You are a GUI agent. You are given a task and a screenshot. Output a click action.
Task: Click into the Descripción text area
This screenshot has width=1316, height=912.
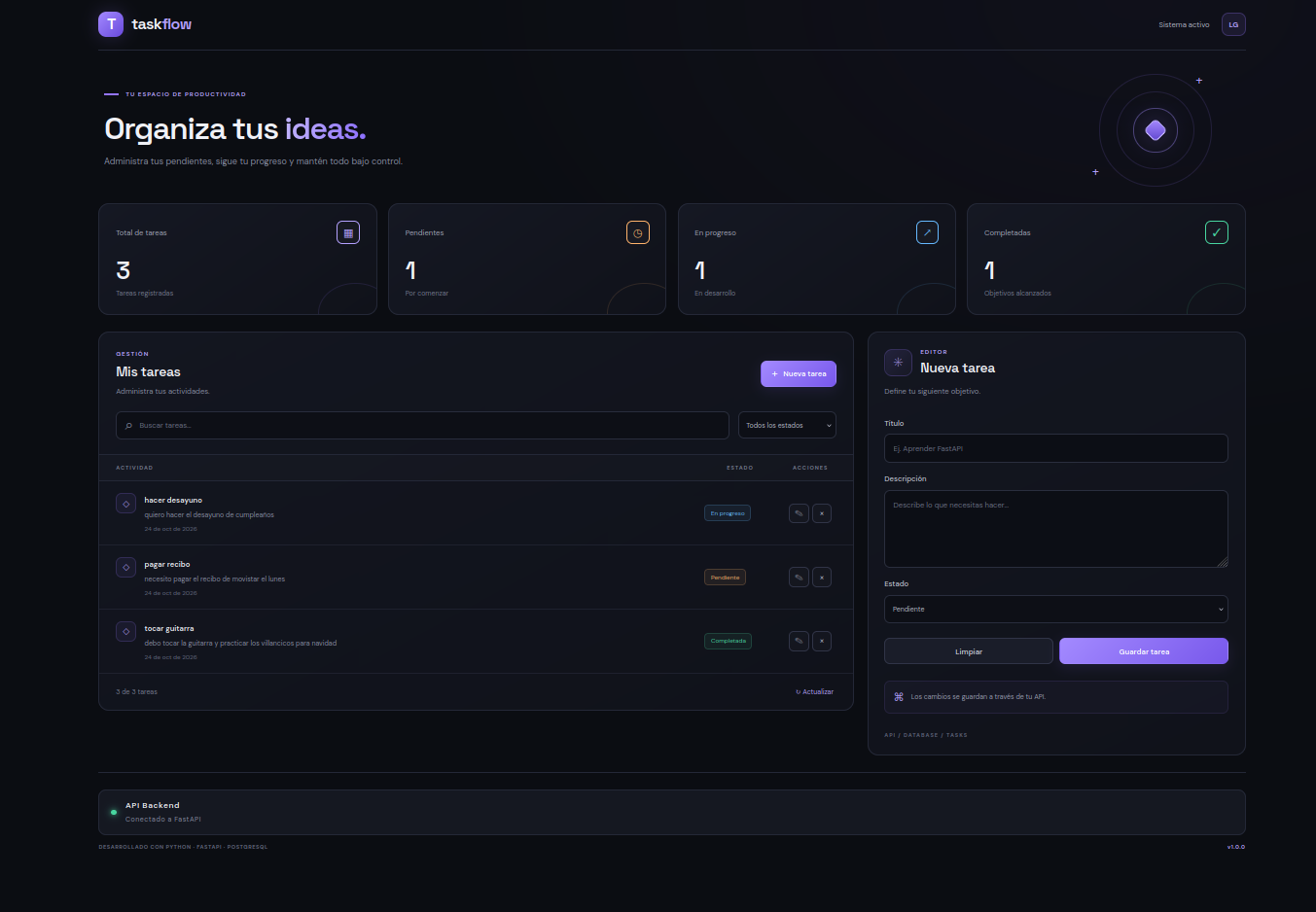click(1056, 529)
